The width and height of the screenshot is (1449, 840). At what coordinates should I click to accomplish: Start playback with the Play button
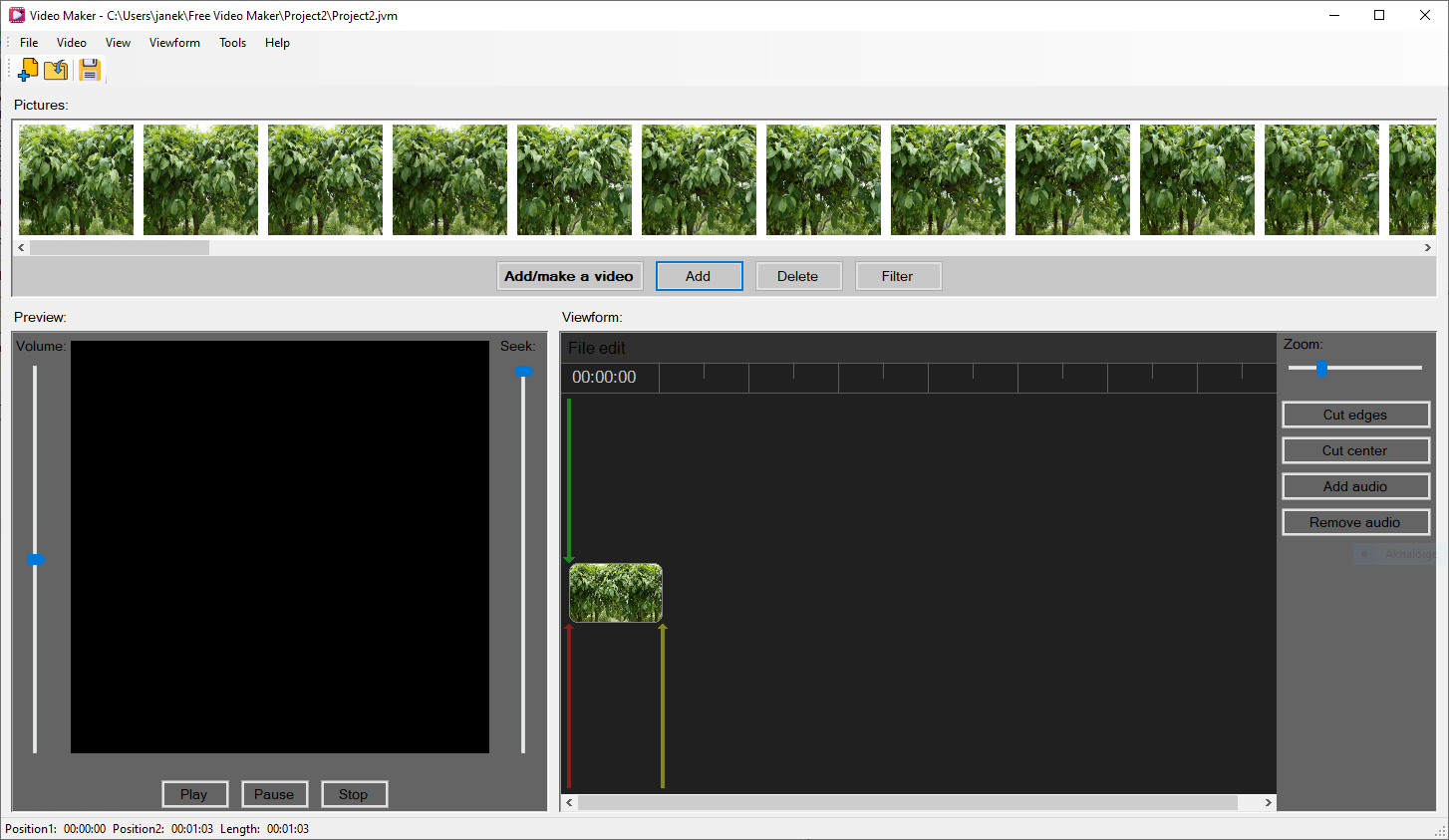[194, 794]
